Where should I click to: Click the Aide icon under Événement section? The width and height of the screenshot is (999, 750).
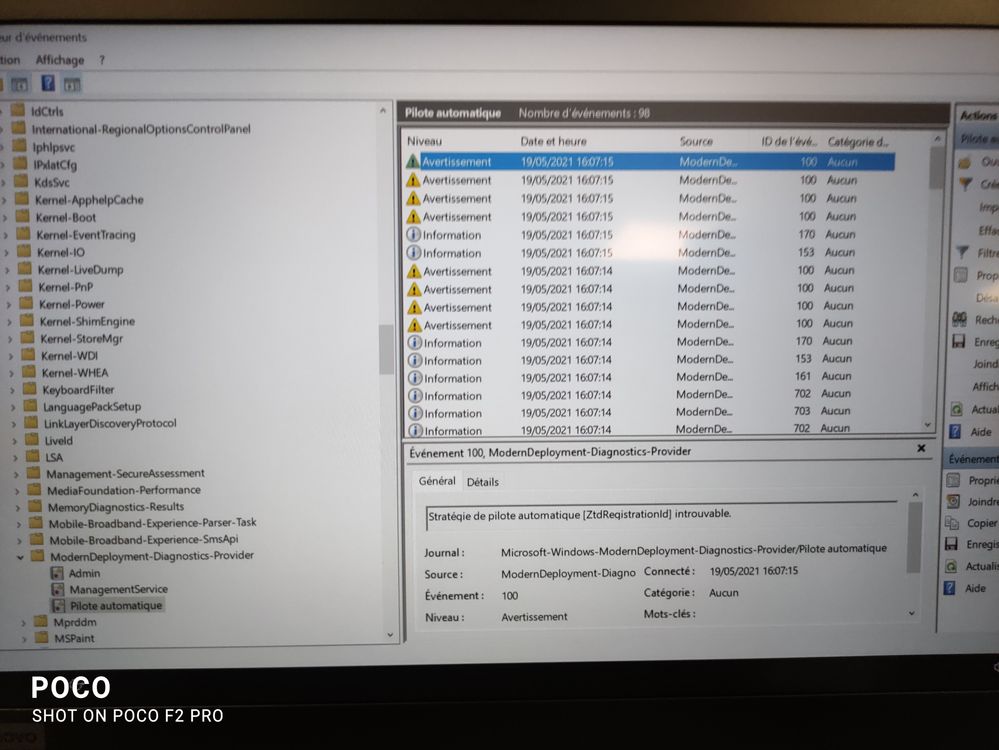pos(950,588)
